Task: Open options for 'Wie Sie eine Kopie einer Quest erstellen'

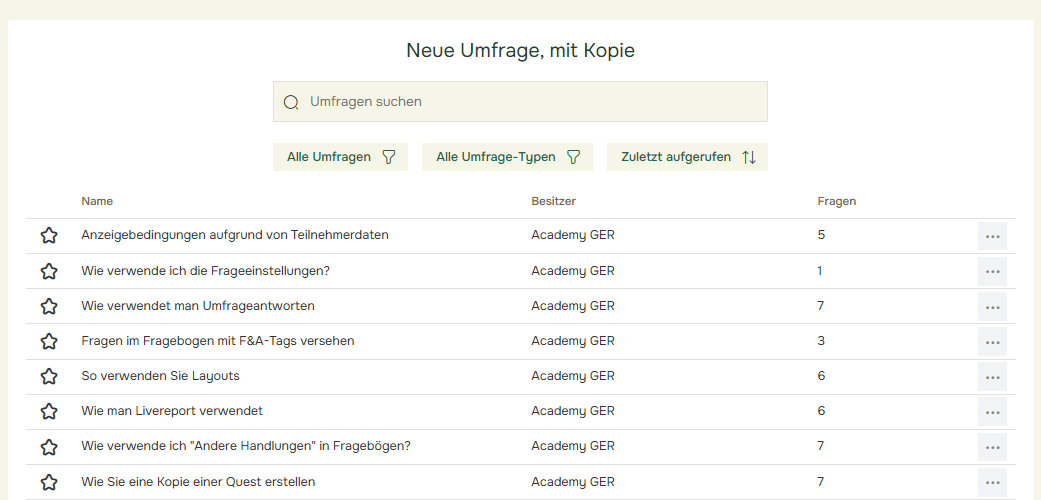Action: coord(992,483)
